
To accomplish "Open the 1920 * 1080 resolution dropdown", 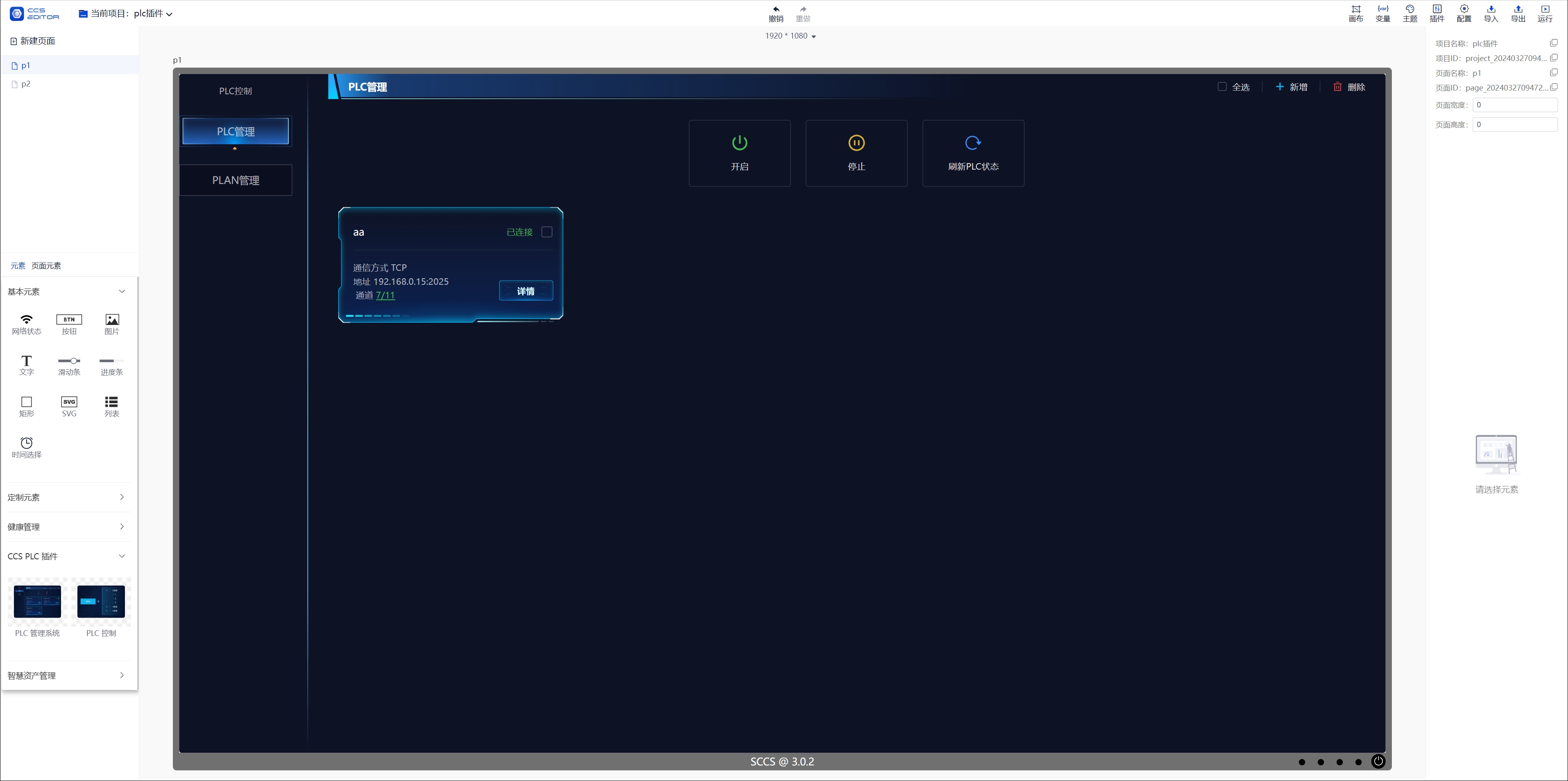I will (x=790, y=36).
